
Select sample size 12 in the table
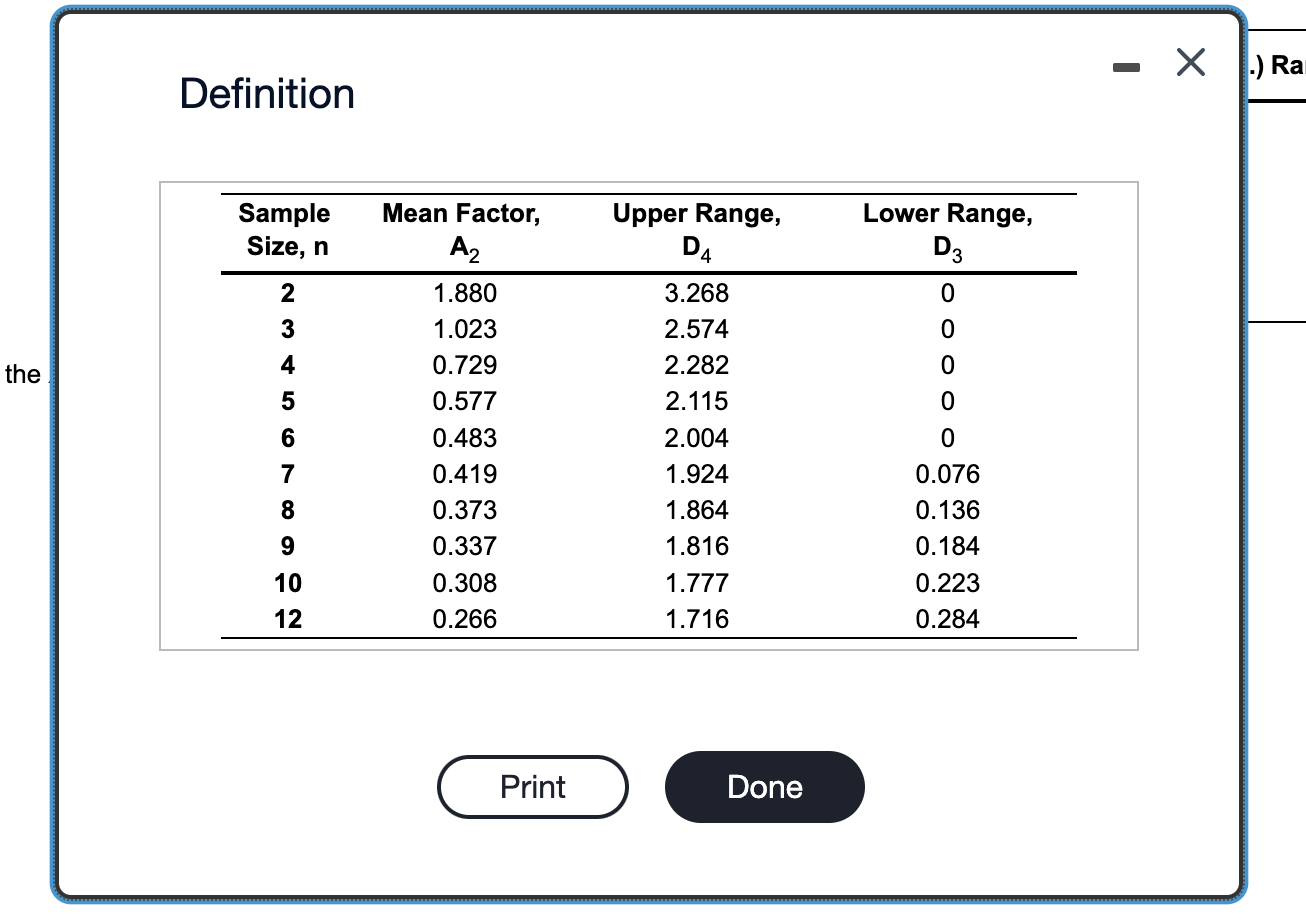[287, 619]
